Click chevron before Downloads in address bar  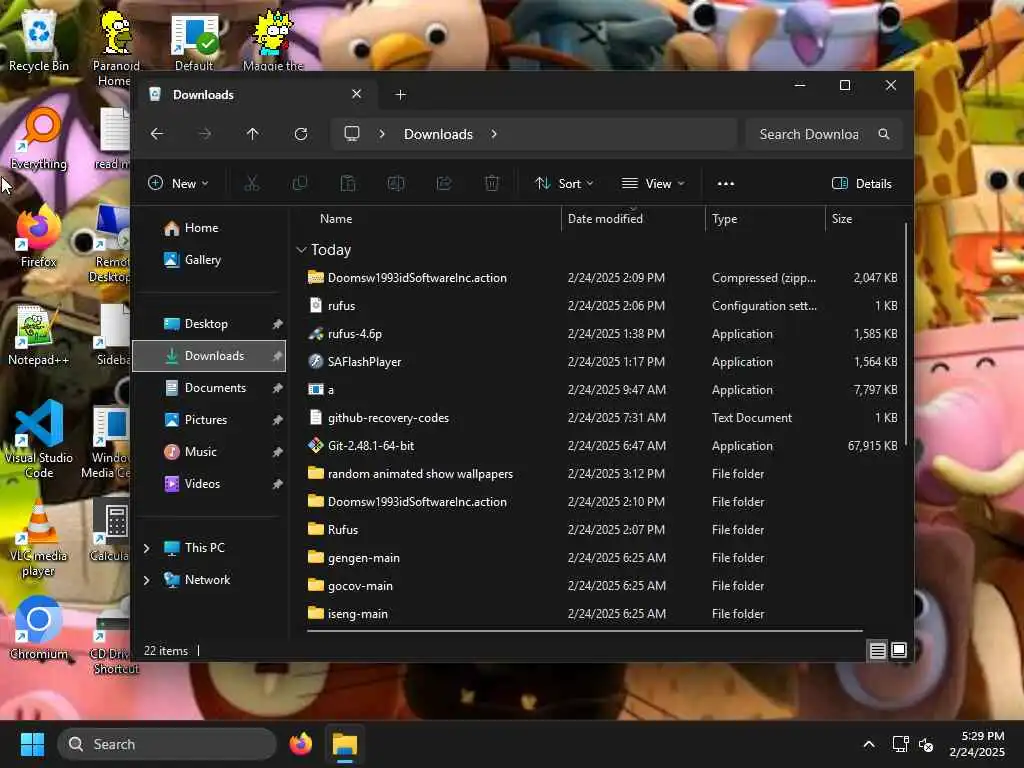click(x=382, y=134)
